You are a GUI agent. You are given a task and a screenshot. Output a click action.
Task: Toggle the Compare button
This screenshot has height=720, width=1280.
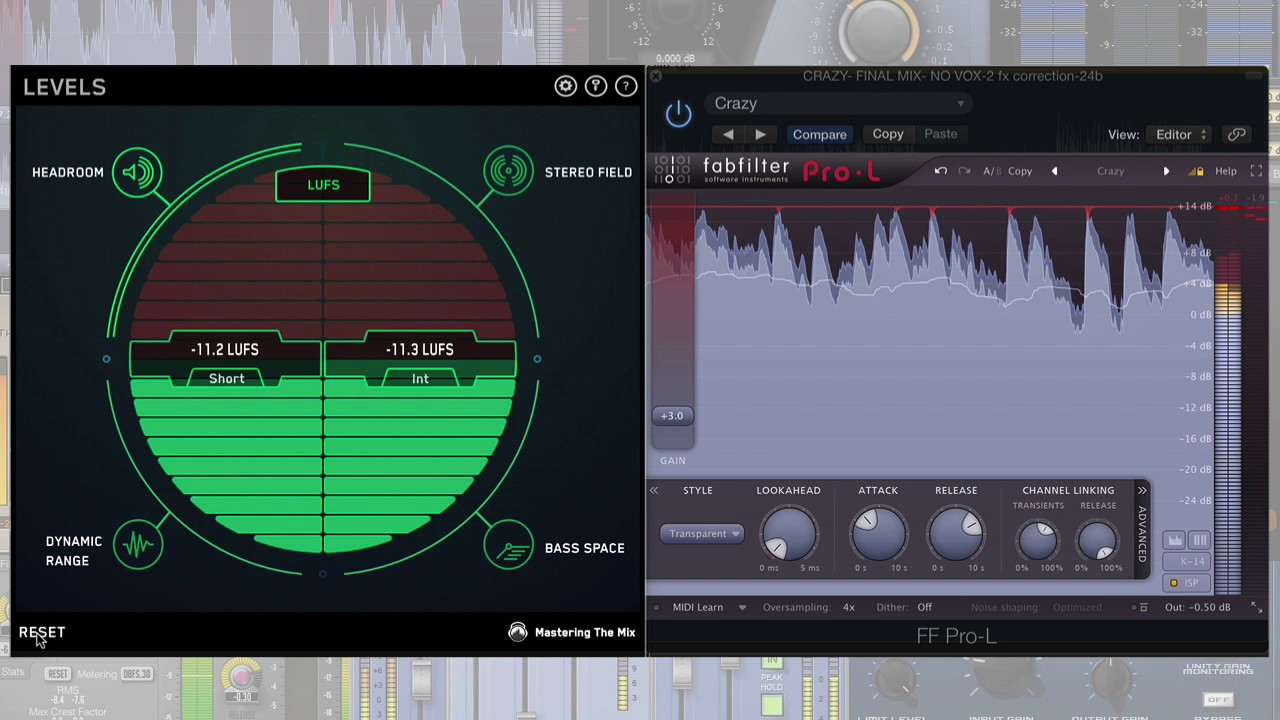coord(820,134)
